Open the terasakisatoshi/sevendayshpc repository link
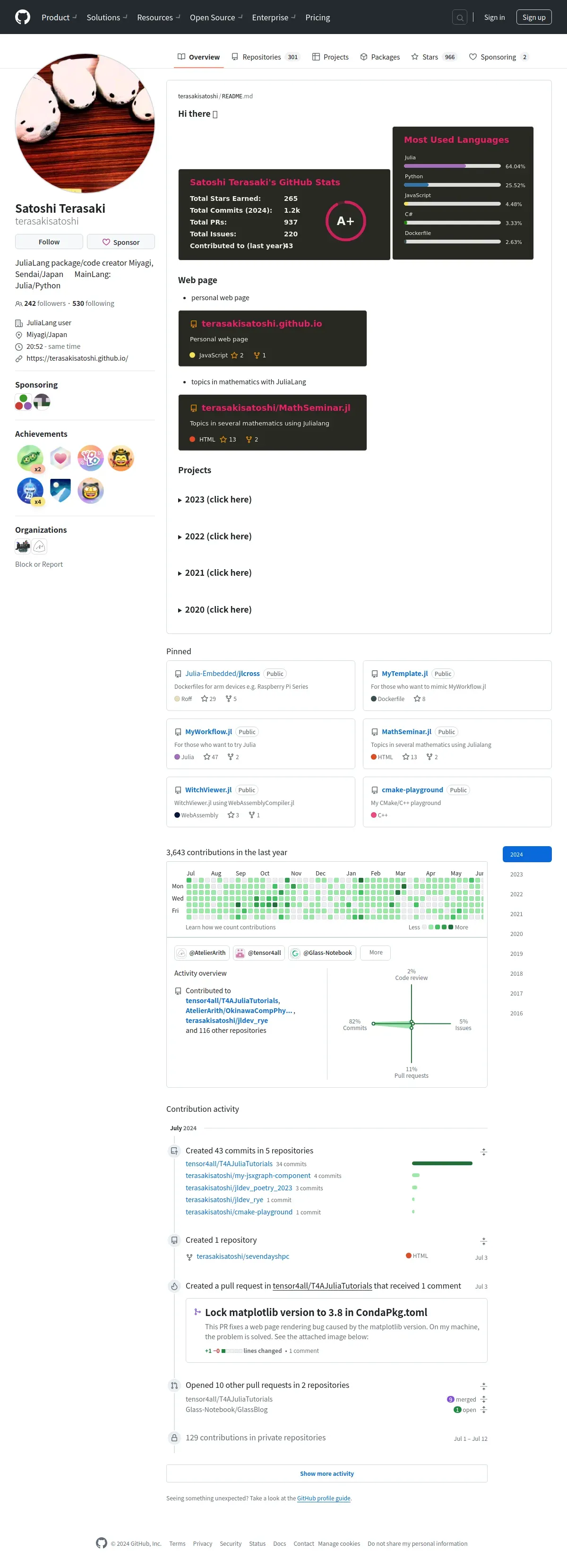The height and width of the screenshot is (1568, 567). (x=243, y=1256)
